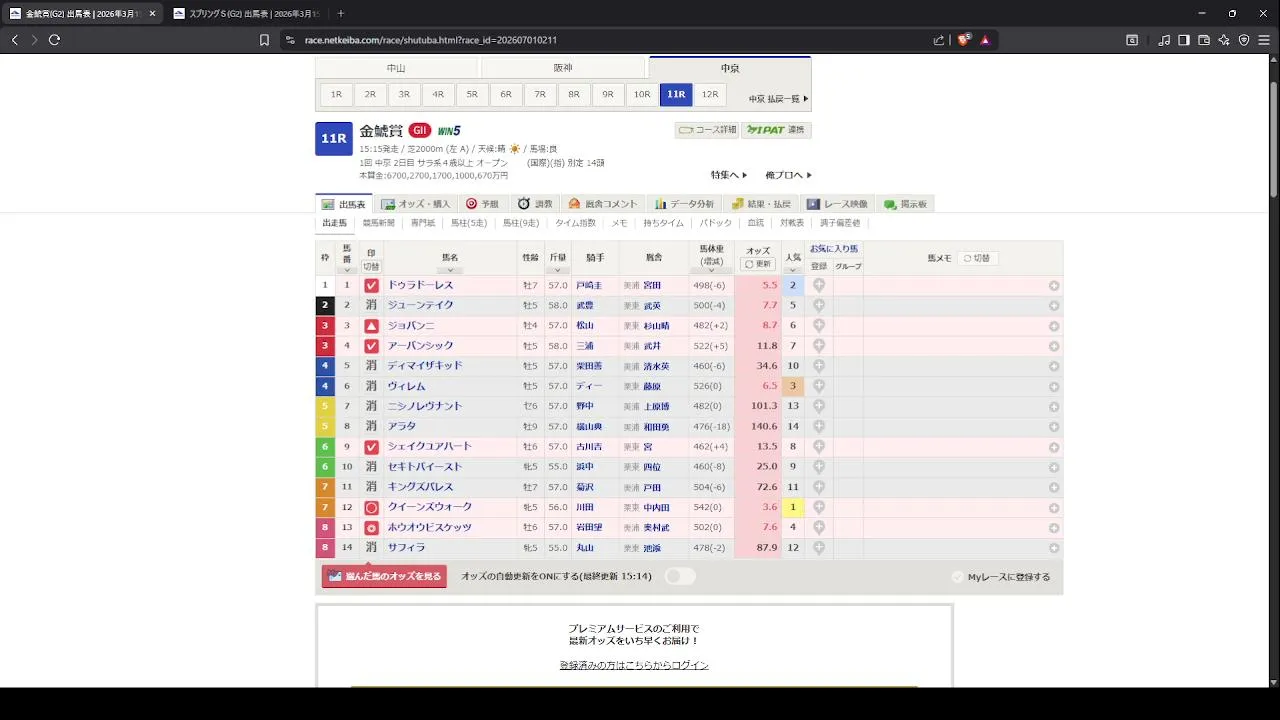This screenshot has height=720, width=1280.
Task: Sort by 馬番 using the dropdown arrow
Action: coord(347,269)
